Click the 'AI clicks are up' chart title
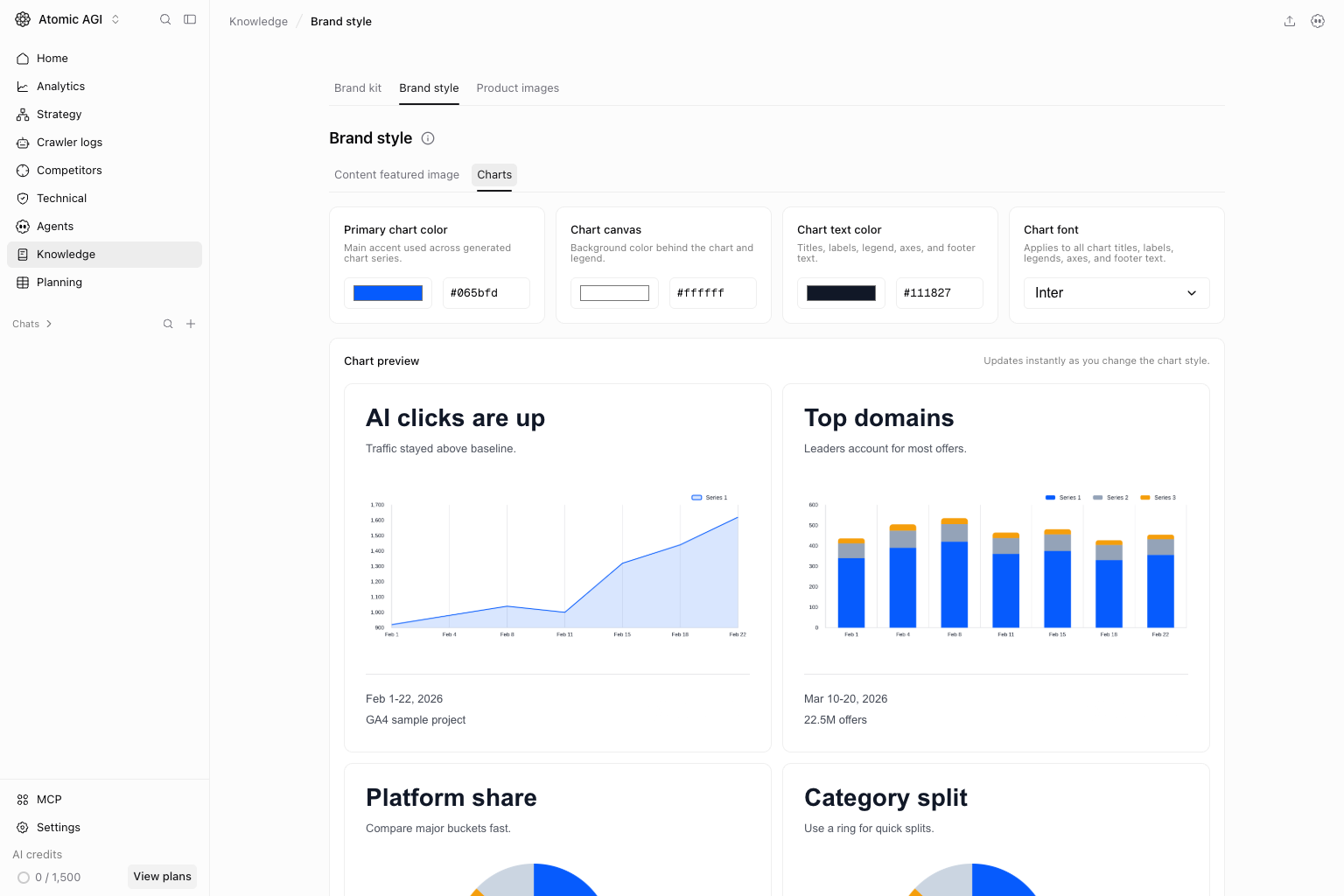 tap(455, 418)
